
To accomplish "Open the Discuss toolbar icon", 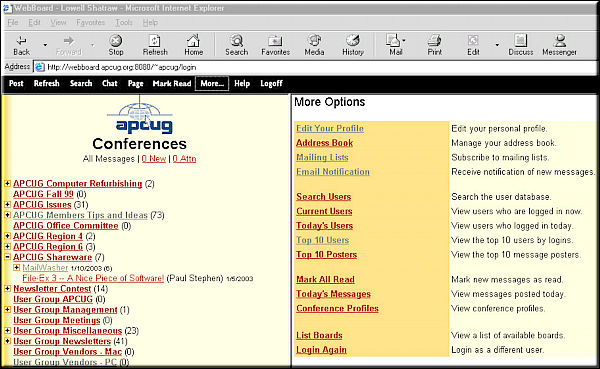I will coord(520,45).
